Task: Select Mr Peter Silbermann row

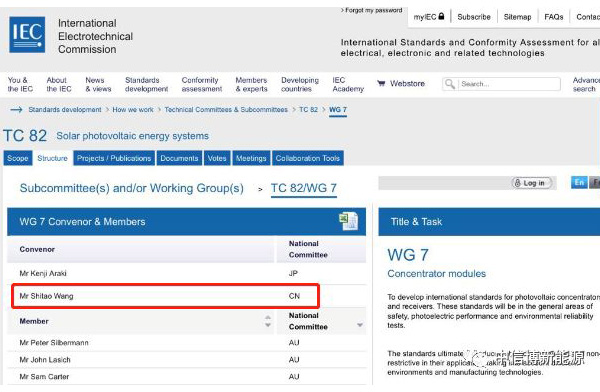Action: coord(186,343)
